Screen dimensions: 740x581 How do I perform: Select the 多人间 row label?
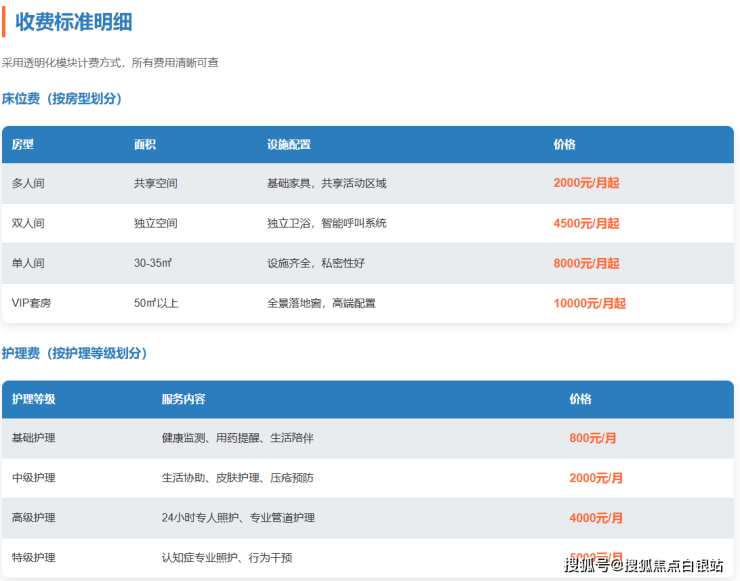tap(28, 183)
